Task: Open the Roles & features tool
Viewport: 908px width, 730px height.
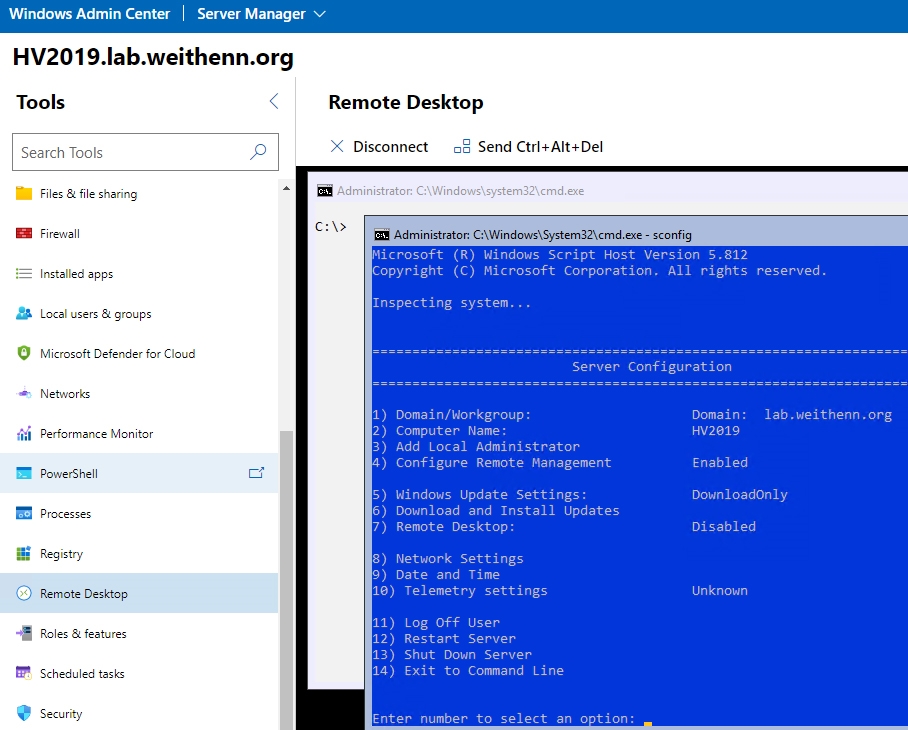Action: click(x=139, y=633)
